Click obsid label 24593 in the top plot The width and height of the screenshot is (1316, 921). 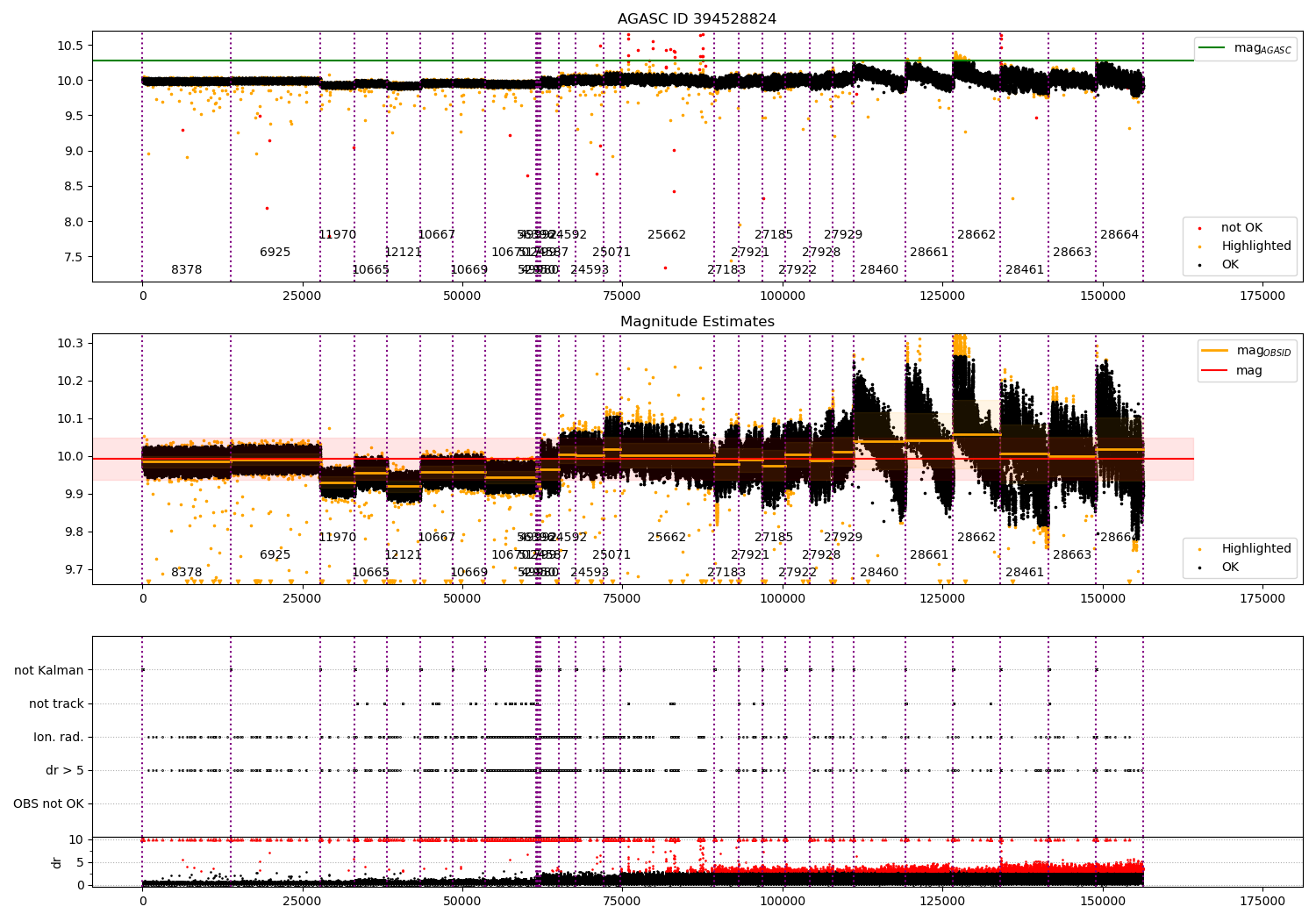(x=590, y=270)
